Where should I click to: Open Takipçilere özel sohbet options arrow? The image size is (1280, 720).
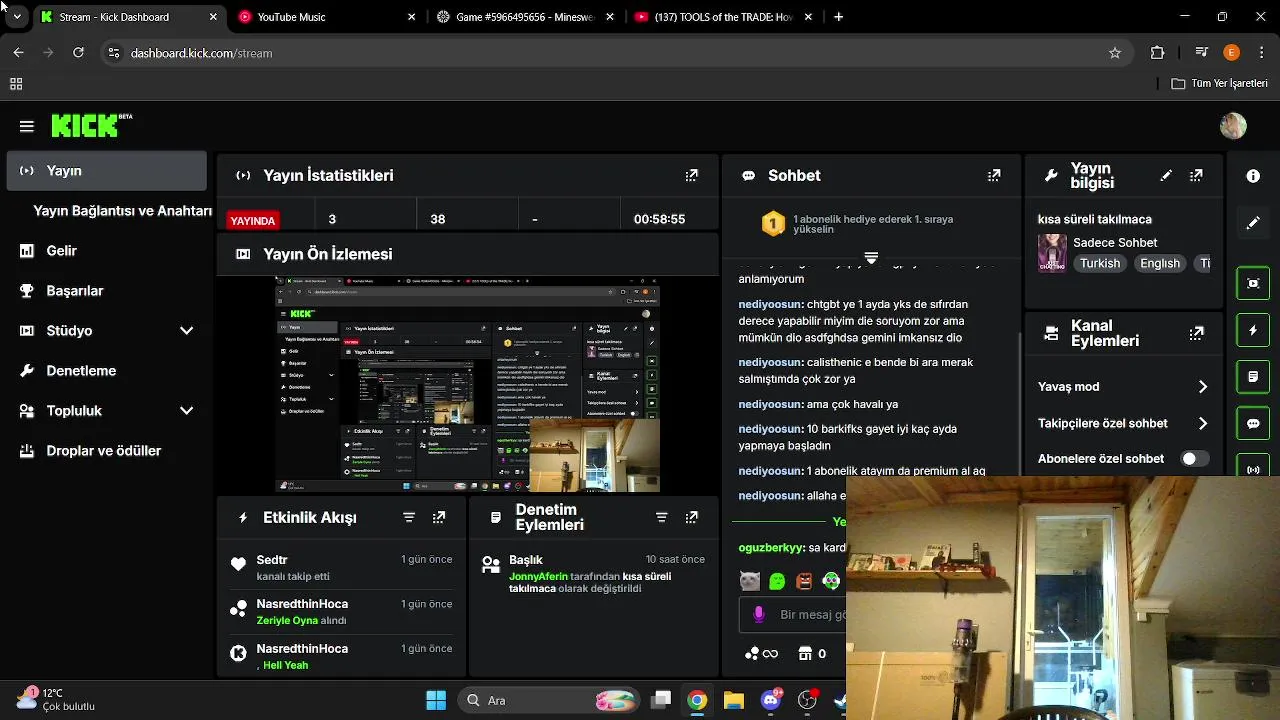click(1202, 424)
